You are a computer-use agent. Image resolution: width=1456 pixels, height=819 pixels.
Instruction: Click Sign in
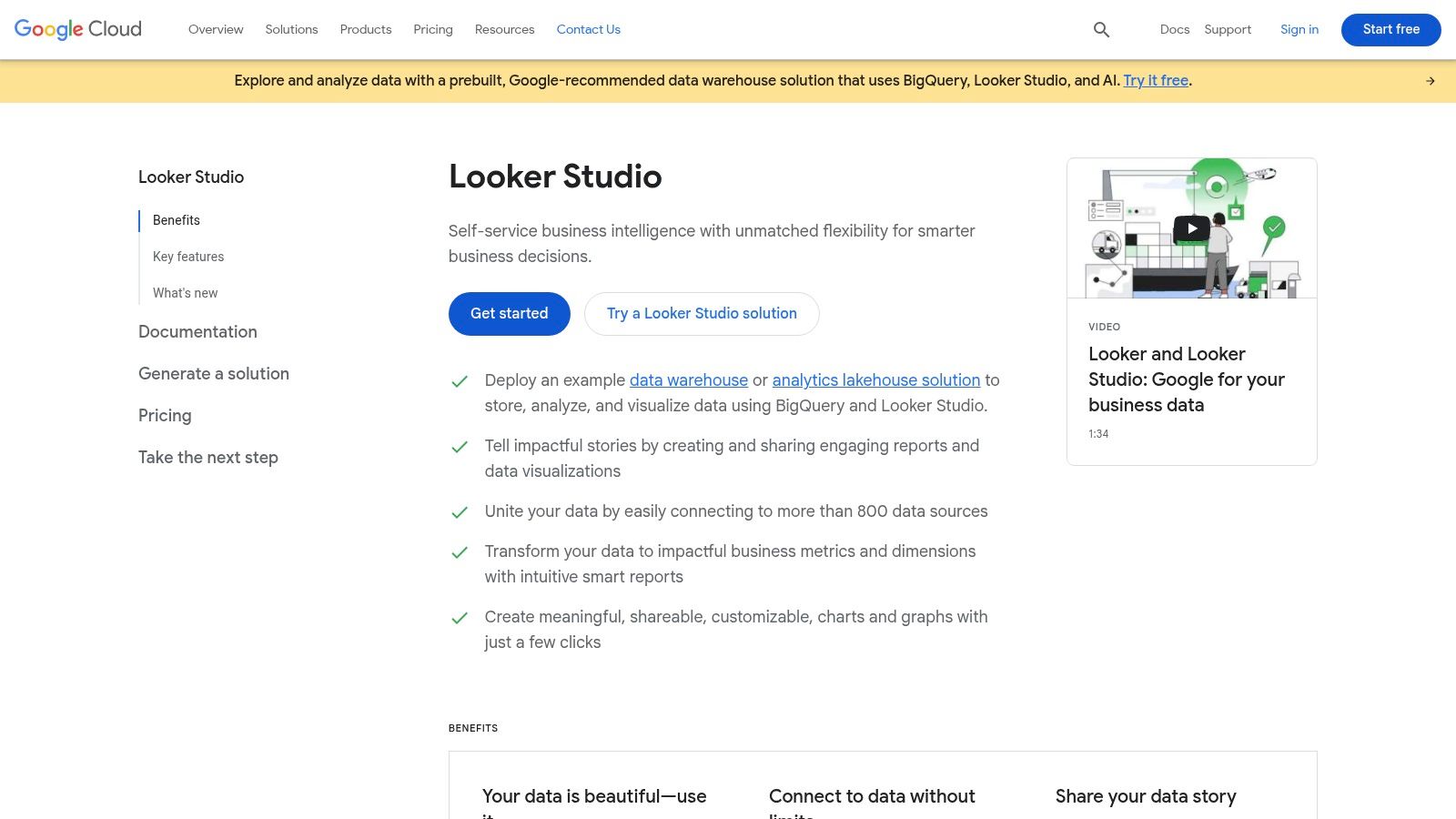click(x=1299, y=29)
